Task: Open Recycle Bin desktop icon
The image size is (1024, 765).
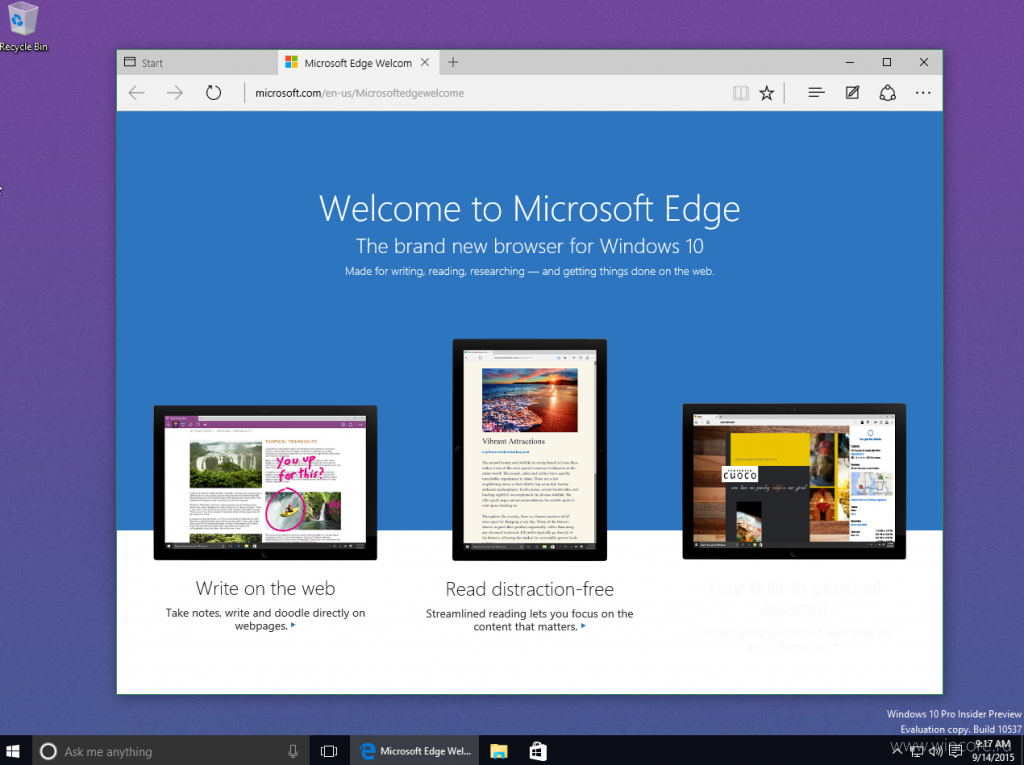Action: 24,27
